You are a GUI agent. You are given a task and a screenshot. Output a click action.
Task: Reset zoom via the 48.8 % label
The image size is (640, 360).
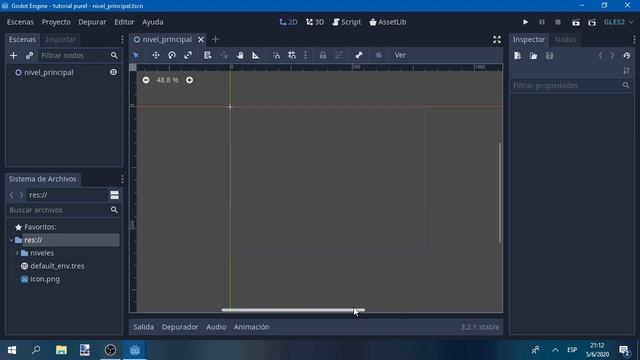coord(167,80)
